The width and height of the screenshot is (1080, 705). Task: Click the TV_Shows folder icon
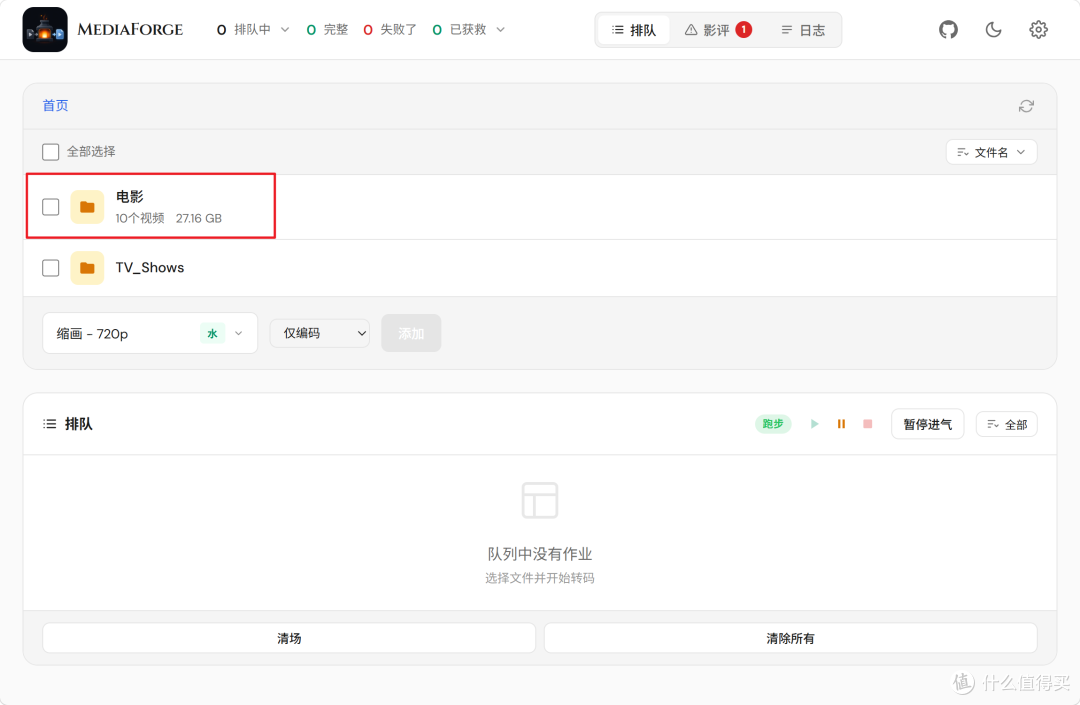pyautogui.click(x=87, y=268)
